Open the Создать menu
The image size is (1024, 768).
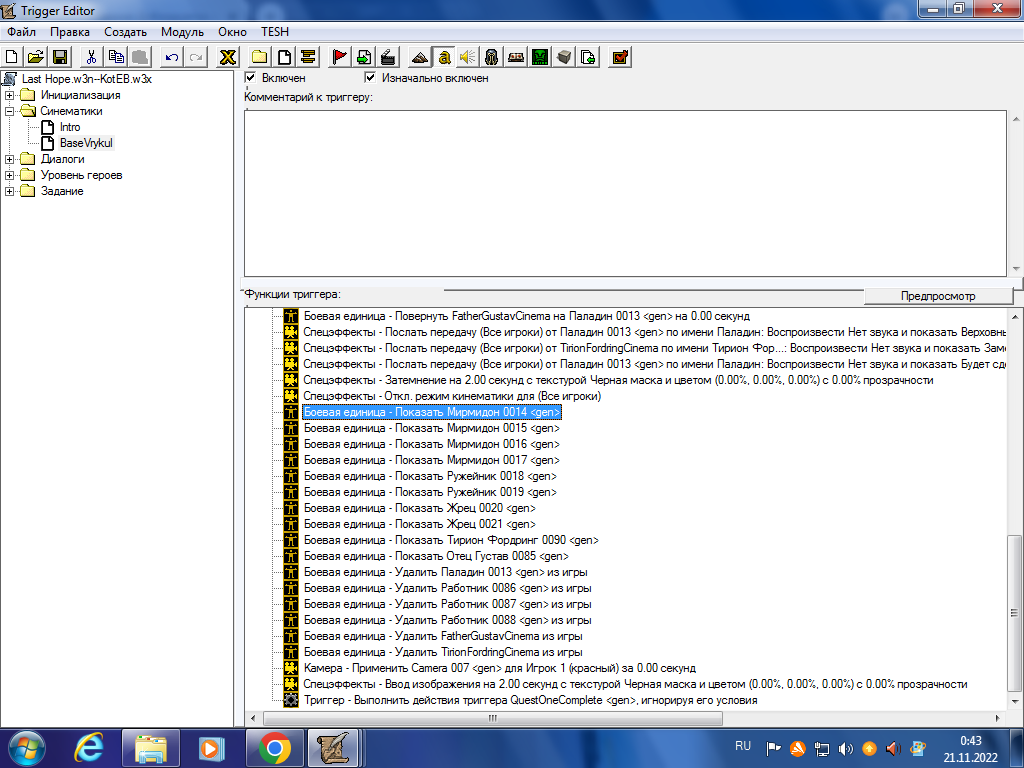(x=125, y=32)
